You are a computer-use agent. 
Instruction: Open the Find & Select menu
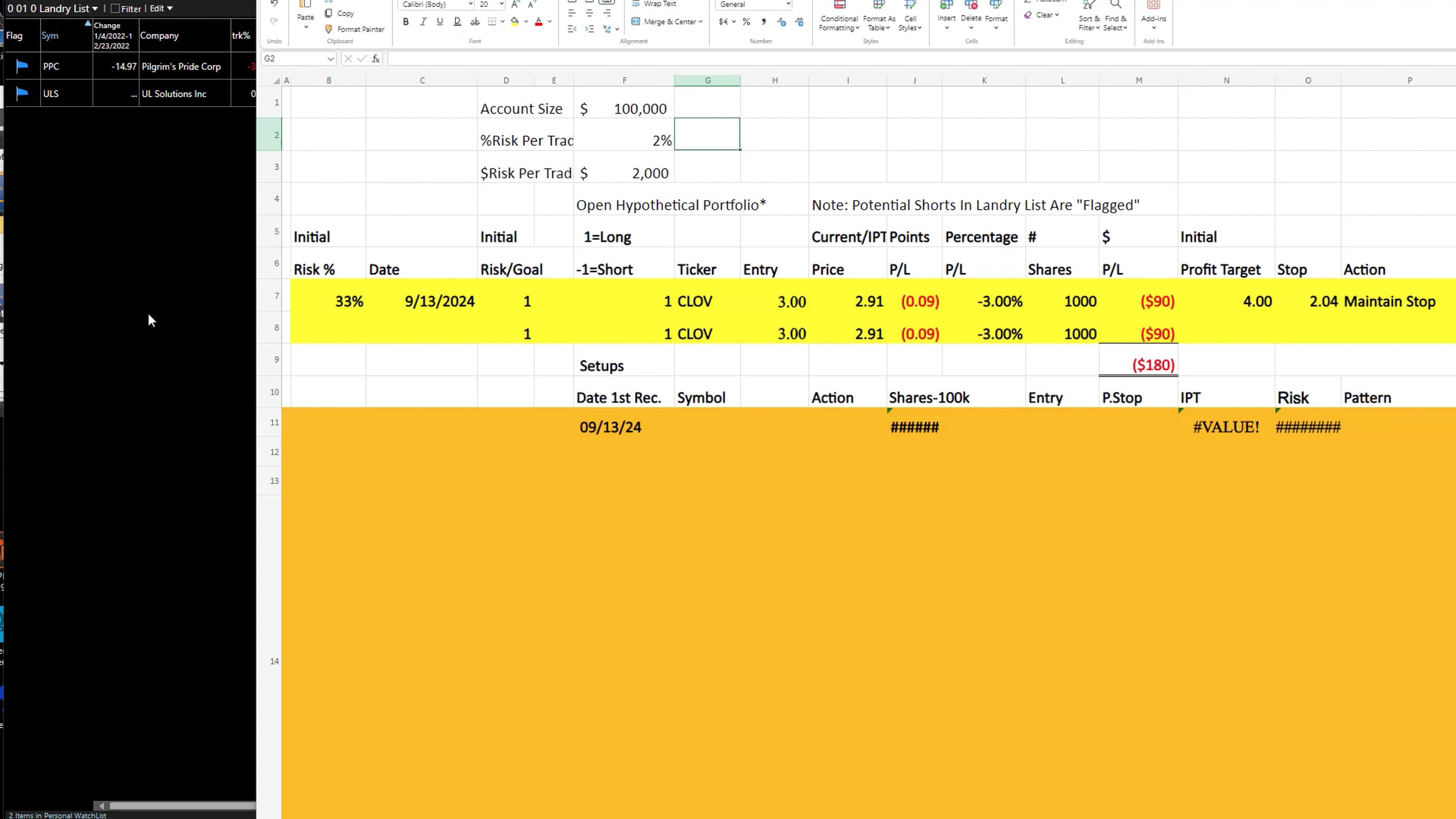(1116, 16)
